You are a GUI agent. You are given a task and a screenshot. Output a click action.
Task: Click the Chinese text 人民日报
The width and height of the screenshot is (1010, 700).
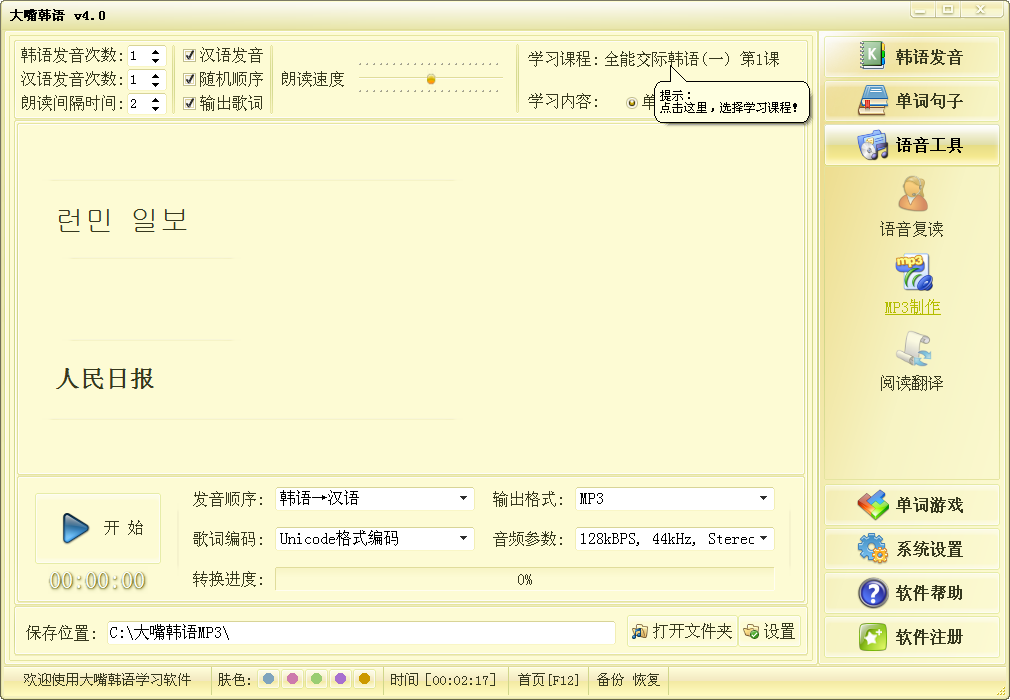[x=105, y=379]
